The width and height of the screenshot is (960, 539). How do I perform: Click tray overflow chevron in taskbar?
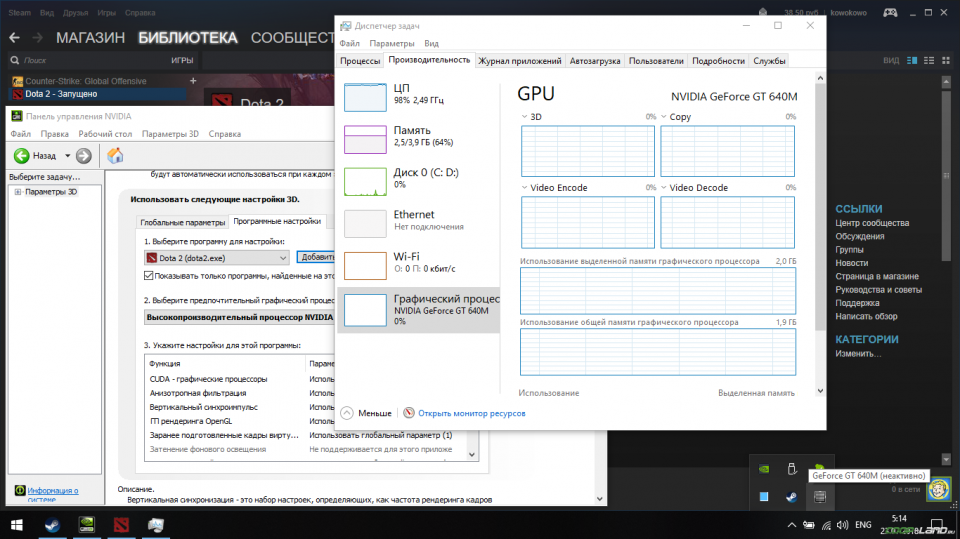click(792, 525)
